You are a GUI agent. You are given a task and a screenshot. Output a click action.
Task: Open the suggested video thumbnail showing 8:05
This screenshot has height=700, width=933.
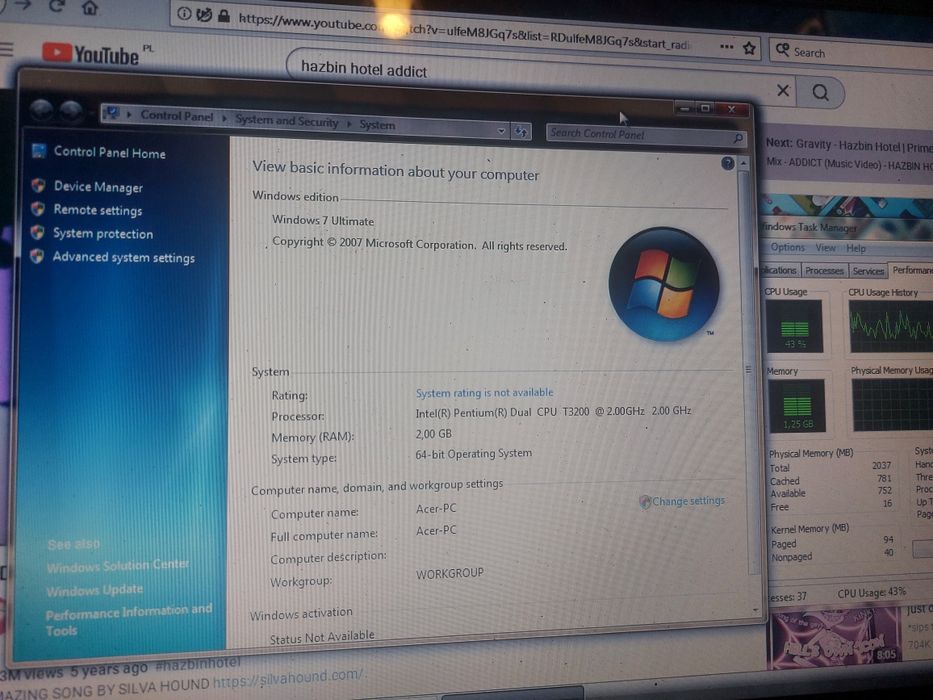(836, 638)
